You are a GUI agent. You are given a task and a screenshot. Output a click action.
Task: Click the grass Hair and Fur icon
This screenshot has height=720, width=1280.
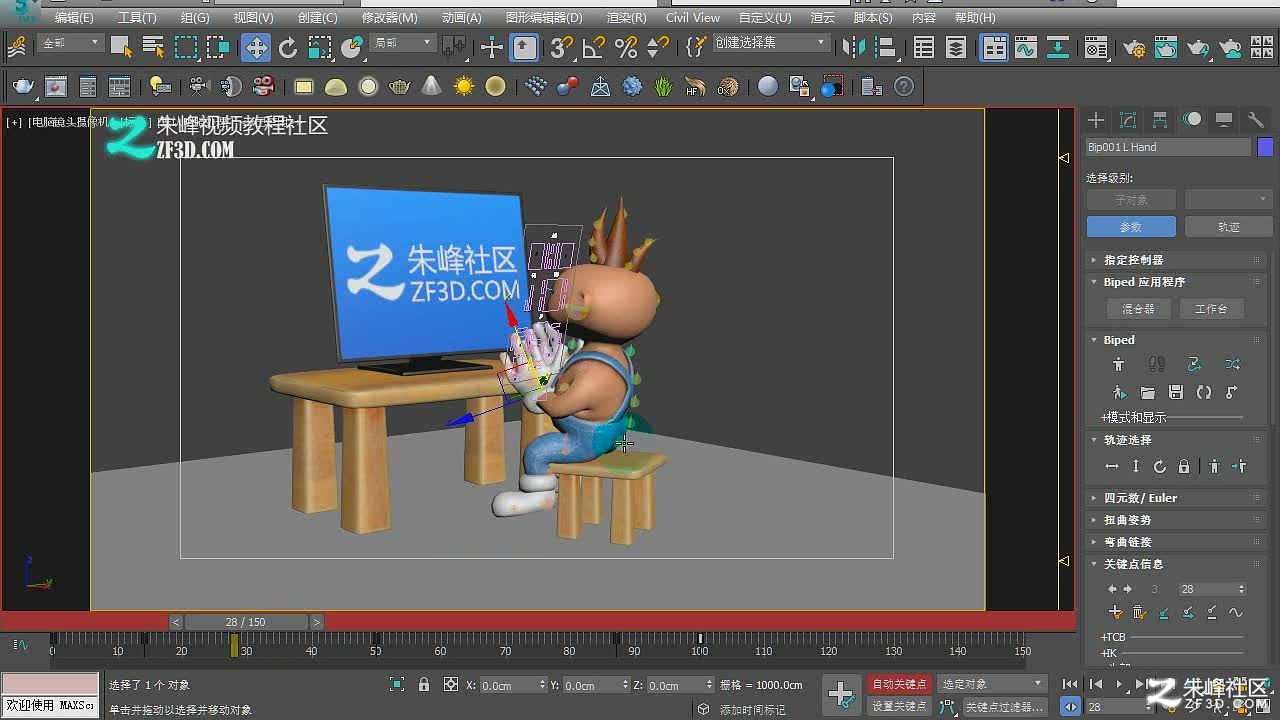point(664,87)
